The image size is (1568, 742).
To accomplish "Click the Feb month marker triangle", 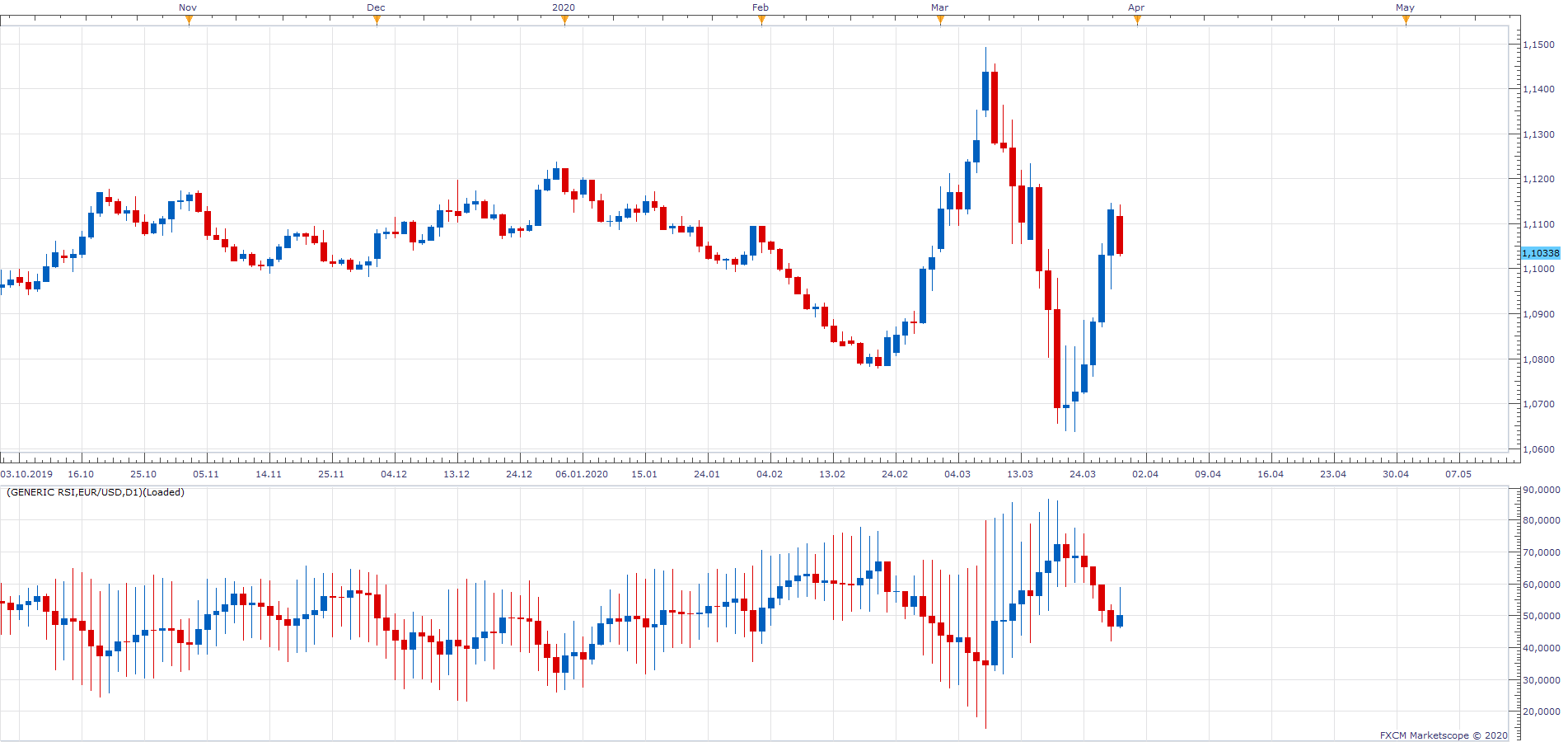I will 761,21.
